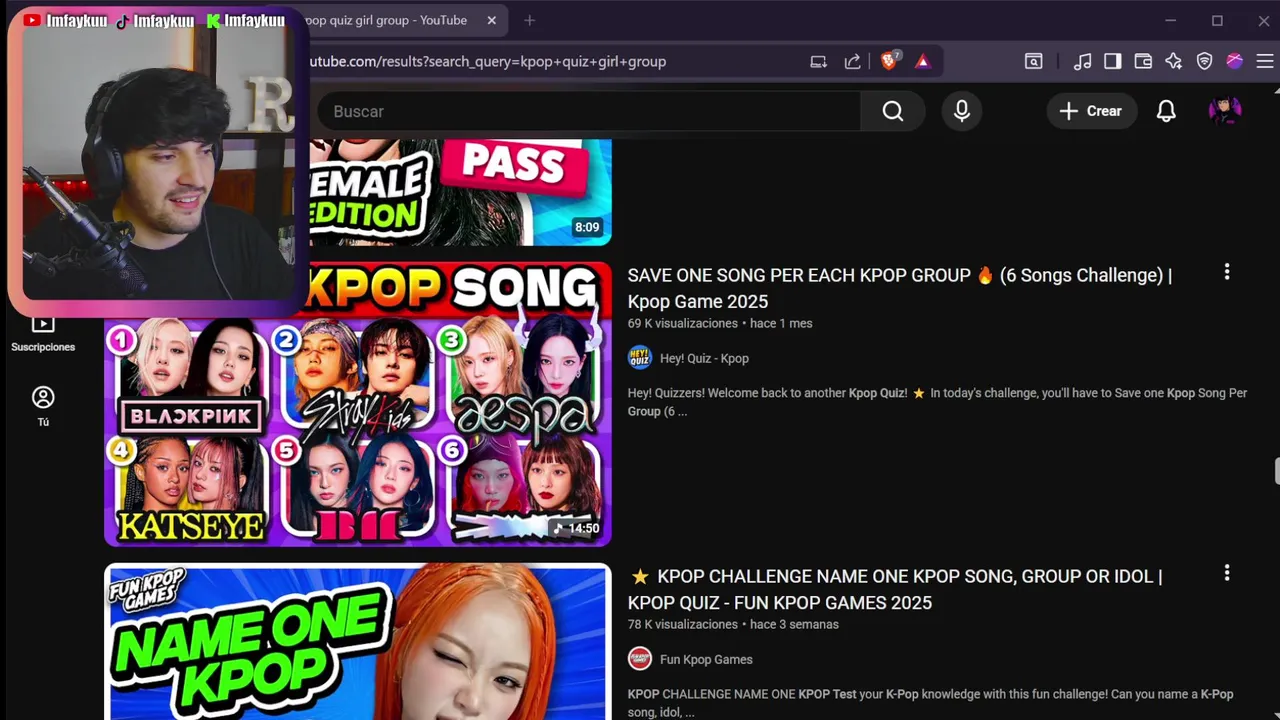The width and height of the screenshot is (1280, 720).
Task: Click the page vertical scrollbar handle
Action: (1276, 471)
